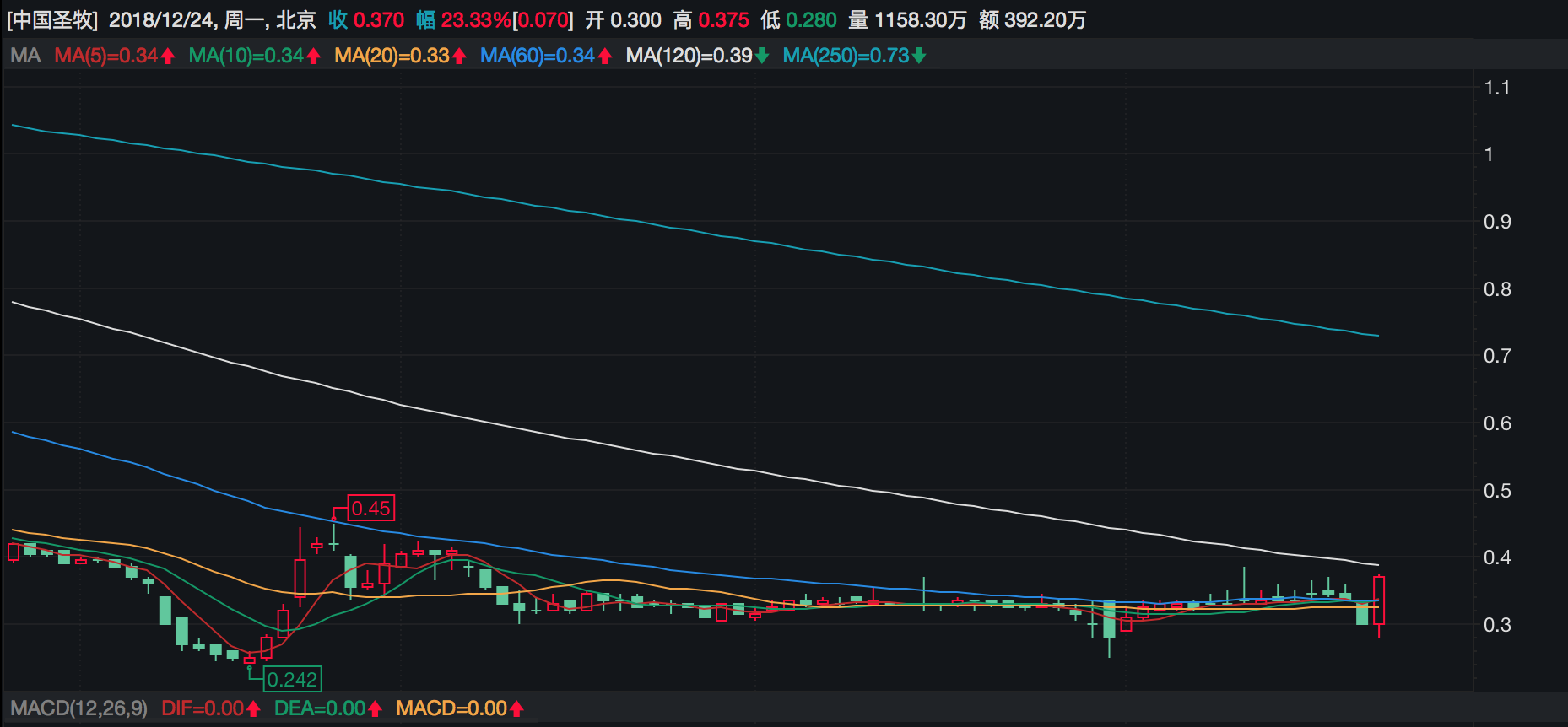
Task: Click the 中国圣牧 stock name in header
Action: point(52,20)
